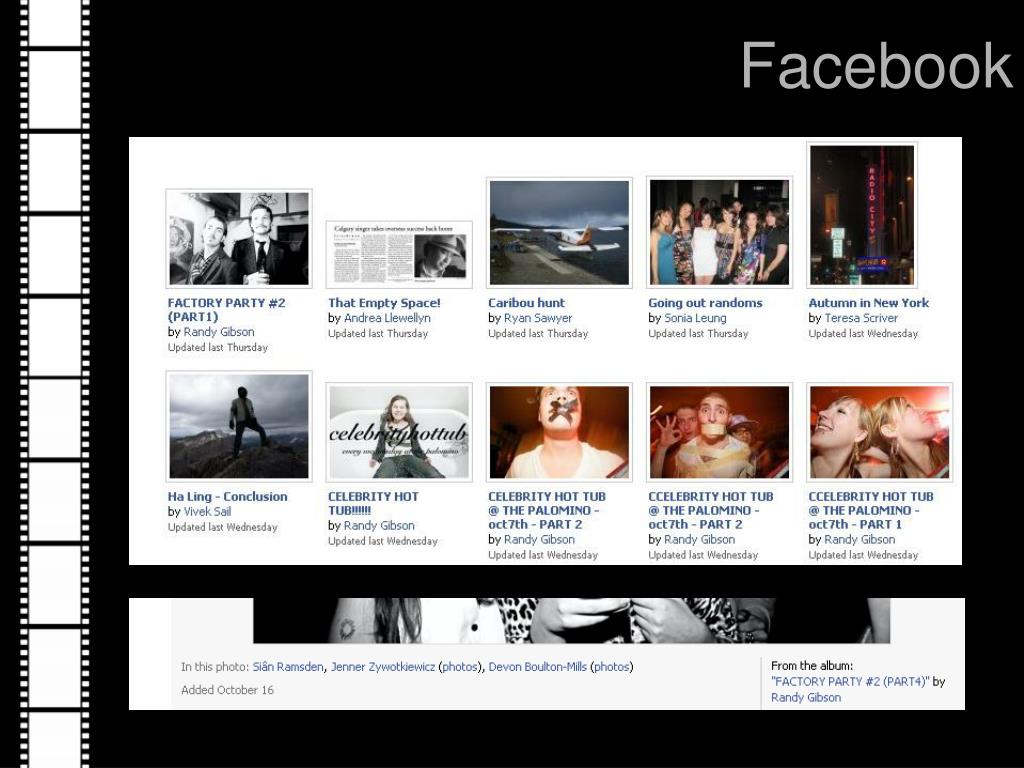The image size is (1024, 768).
Task: Open celebrityhottub bathtub thumbnail
Action: click(x=399, y=432)
